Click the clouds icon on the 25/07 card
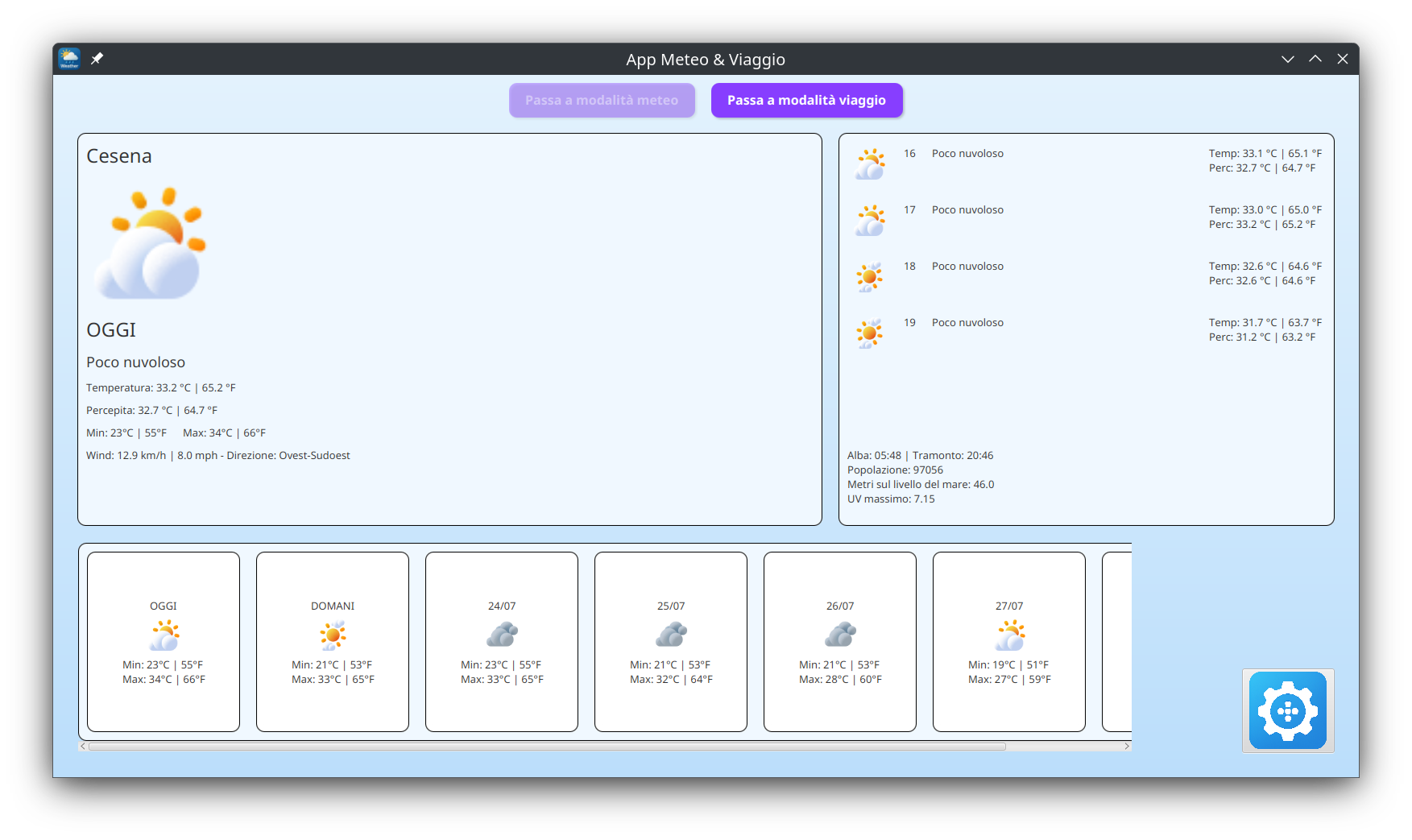 (670, 635)
